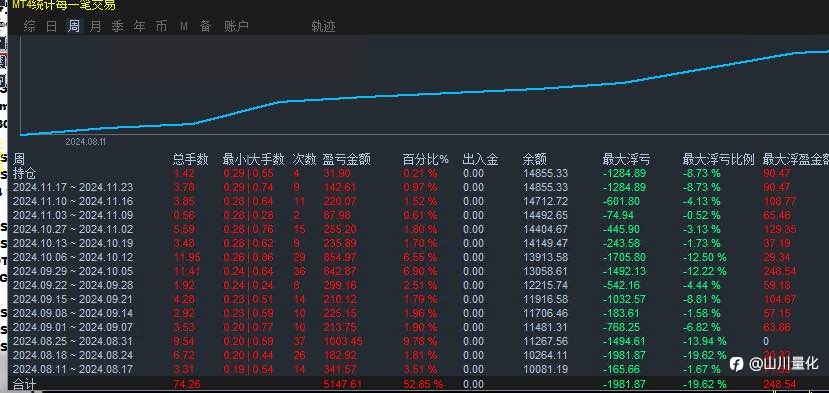The height and width of the screenshot is (393, 829).
Task: Click the balance value 11916.58
Action: click(545, 299)
